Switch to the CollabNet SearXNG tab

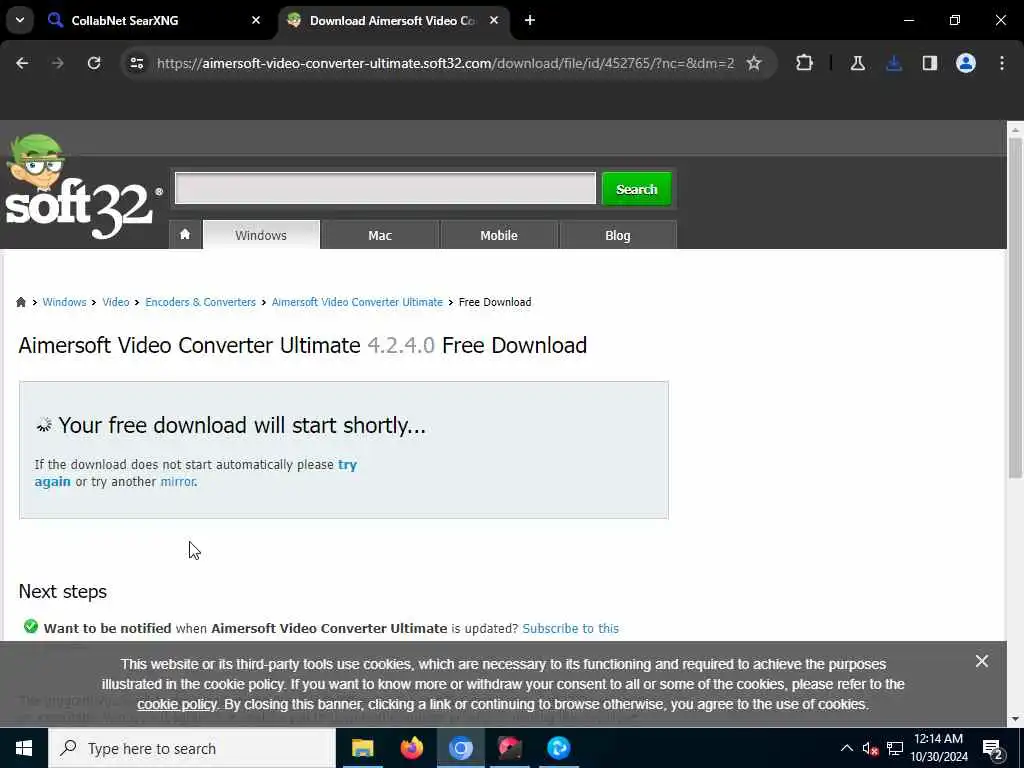point(154,20)
